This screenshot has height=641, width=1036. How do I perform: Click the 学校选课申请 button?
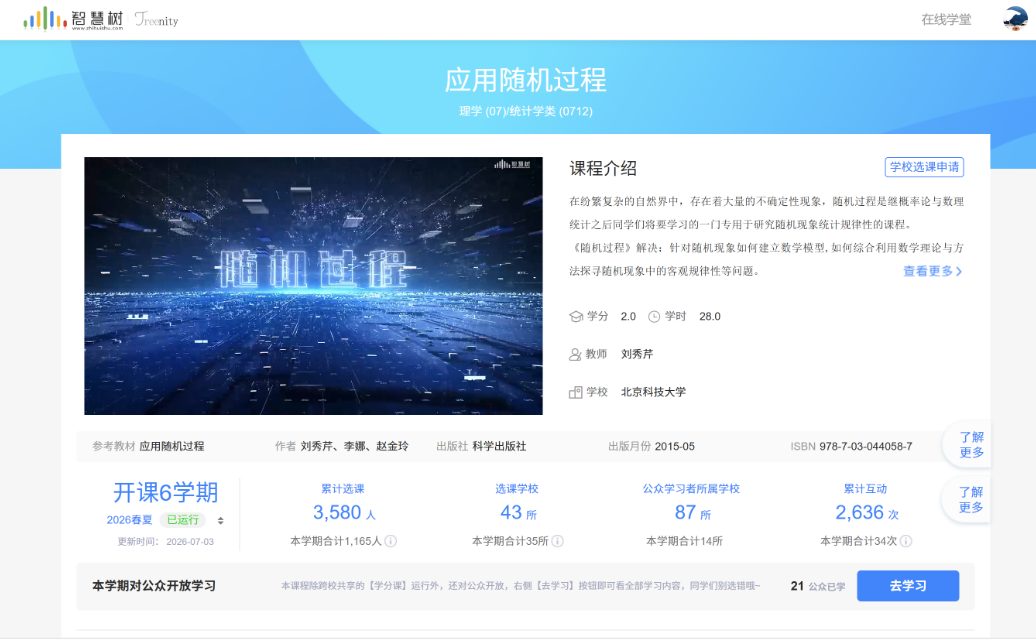[924, 167]
